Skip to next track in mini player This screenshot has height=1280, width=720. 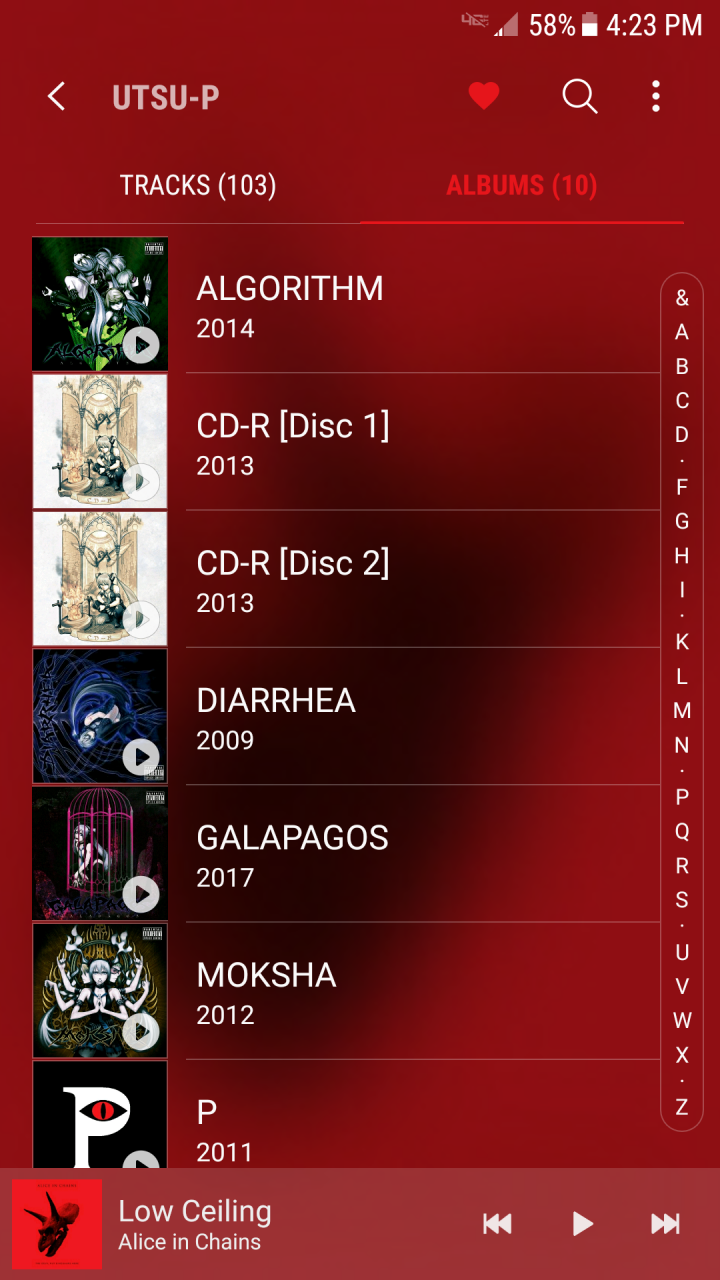665,1224
